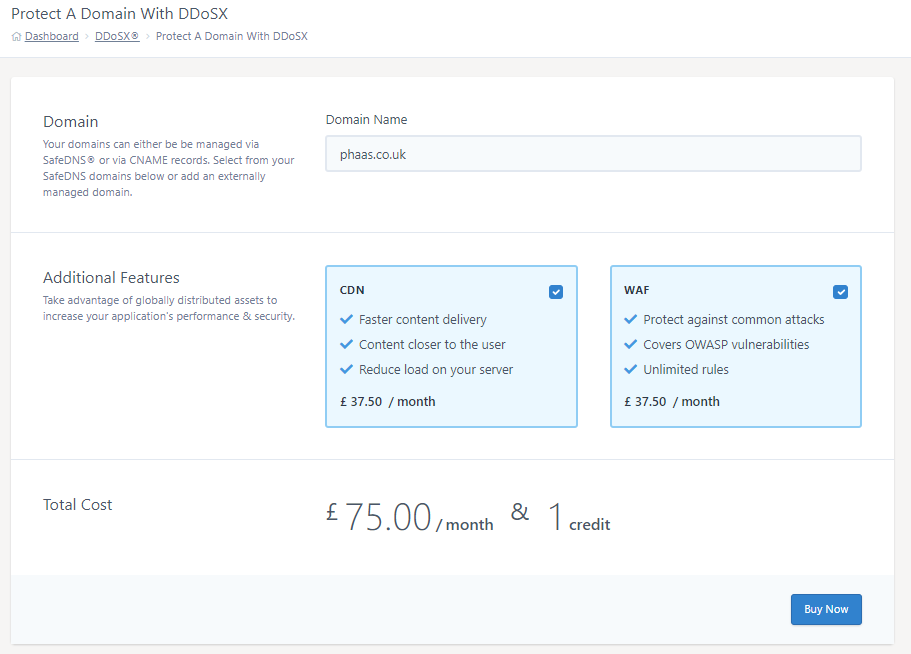Click checkmark icon beside Covers OWASP vulnerabilities
The image size is (911, 654).
pyautogui.click(x=631, y=345)
